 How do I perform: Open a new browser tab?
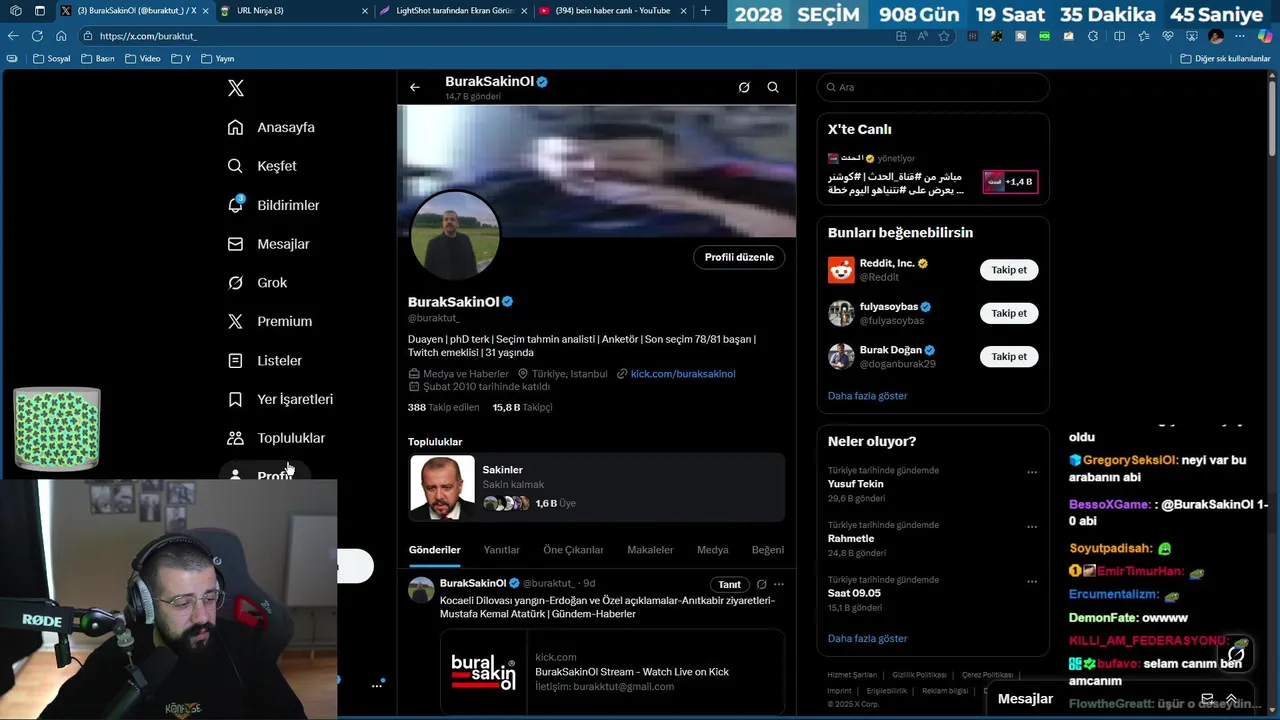pos(705,10)
